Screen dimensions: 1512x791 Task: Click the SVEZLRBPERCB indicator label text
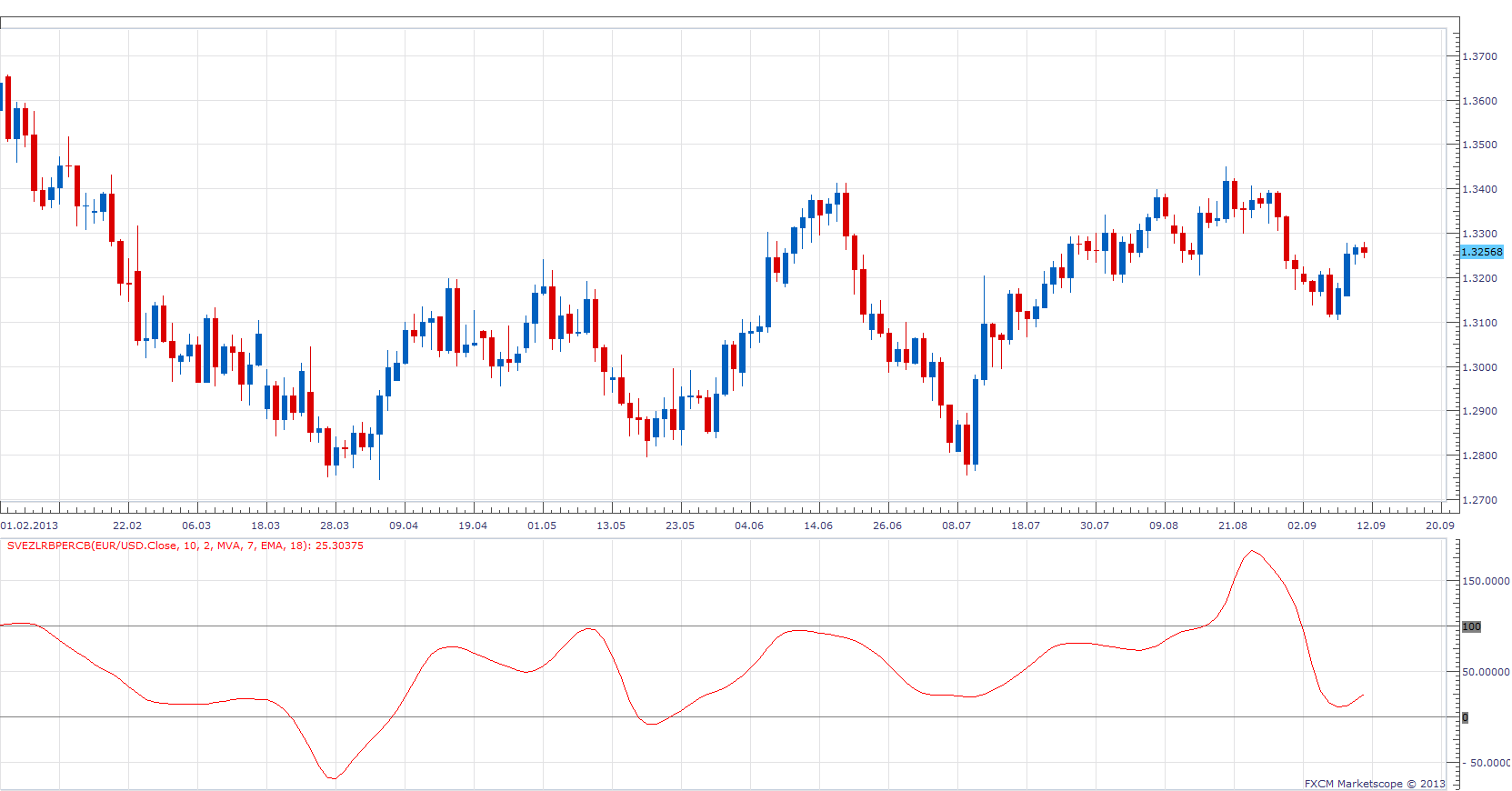pos(185,546)
